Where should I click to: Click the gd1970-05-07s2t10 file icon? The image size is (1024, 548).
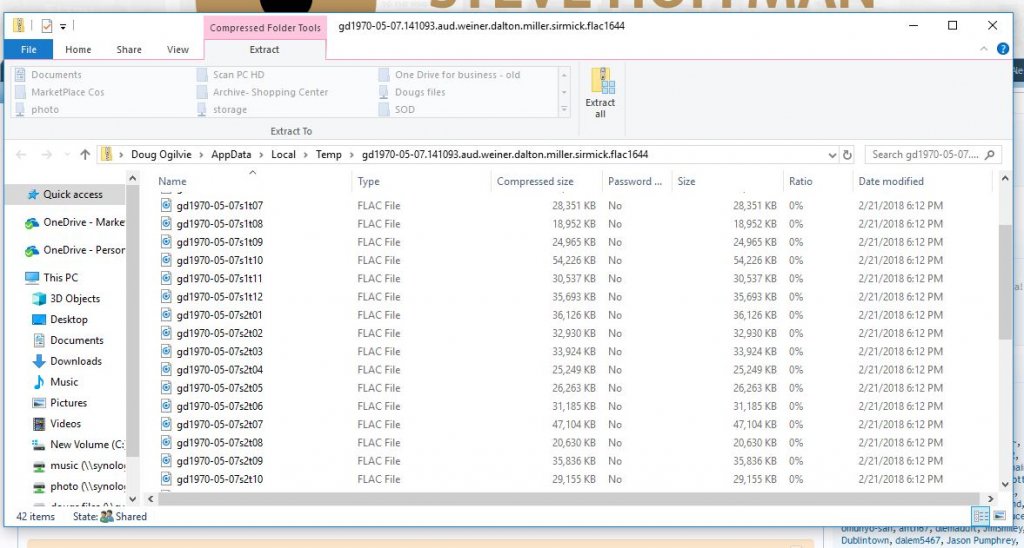coord(167,479)
